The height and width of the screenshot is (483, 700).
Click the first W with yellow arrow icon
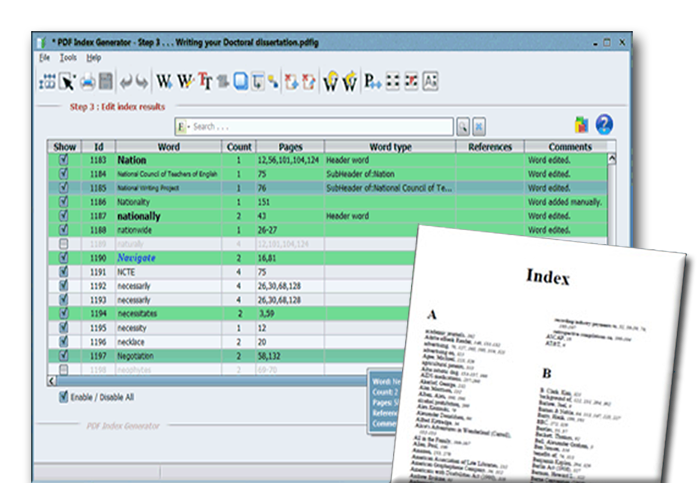[x=331, y=82]
